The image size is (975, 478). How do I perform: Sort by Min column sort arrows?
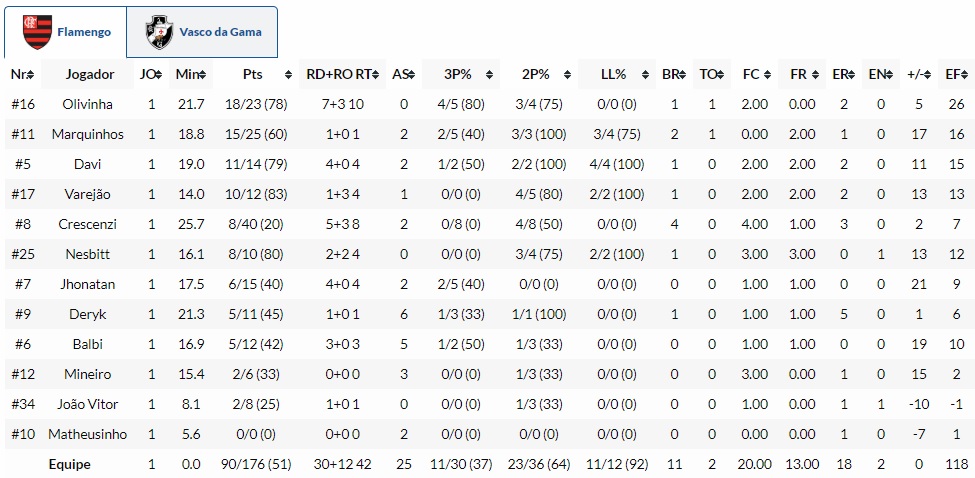[207, 75]
